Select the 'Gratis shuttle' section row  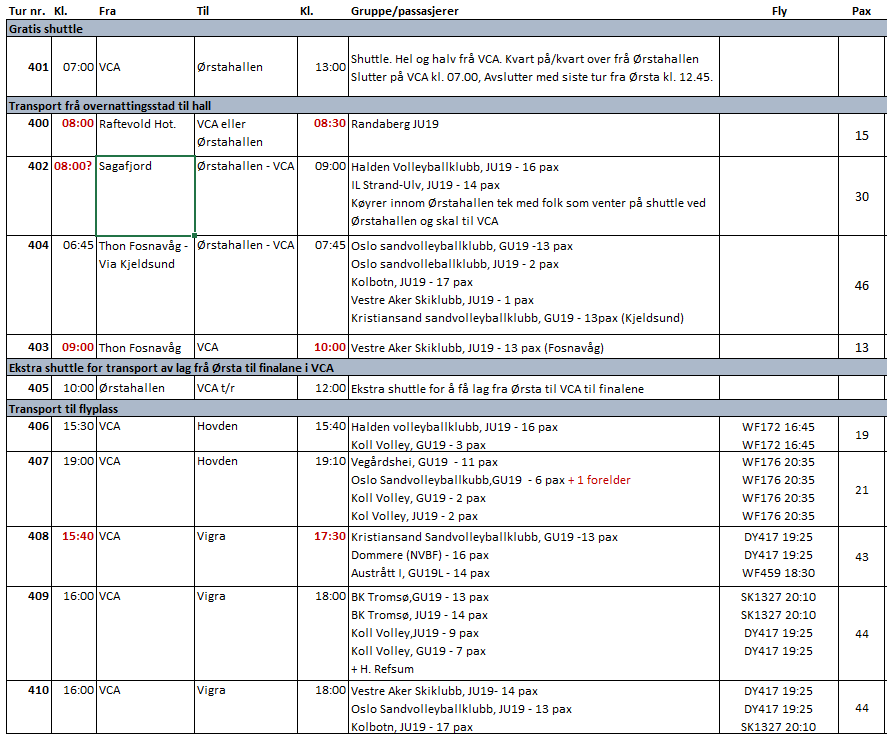[46, 29]
